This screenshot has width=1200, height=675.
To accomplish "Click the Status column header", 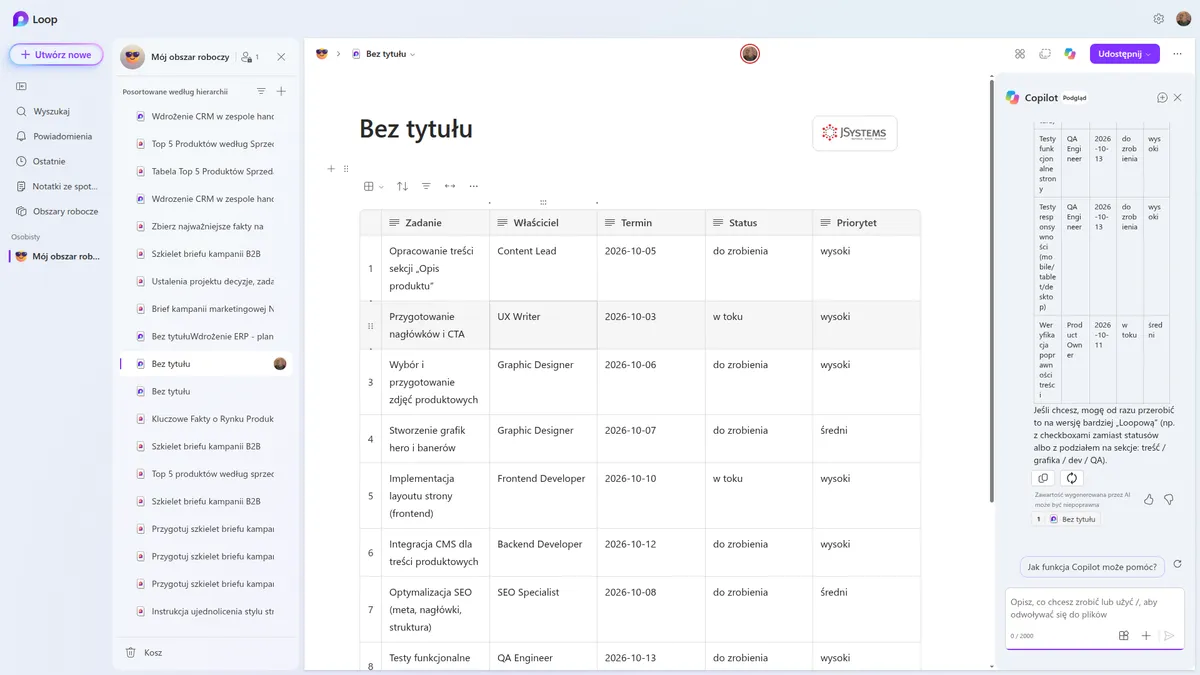I will pos(759,222).
